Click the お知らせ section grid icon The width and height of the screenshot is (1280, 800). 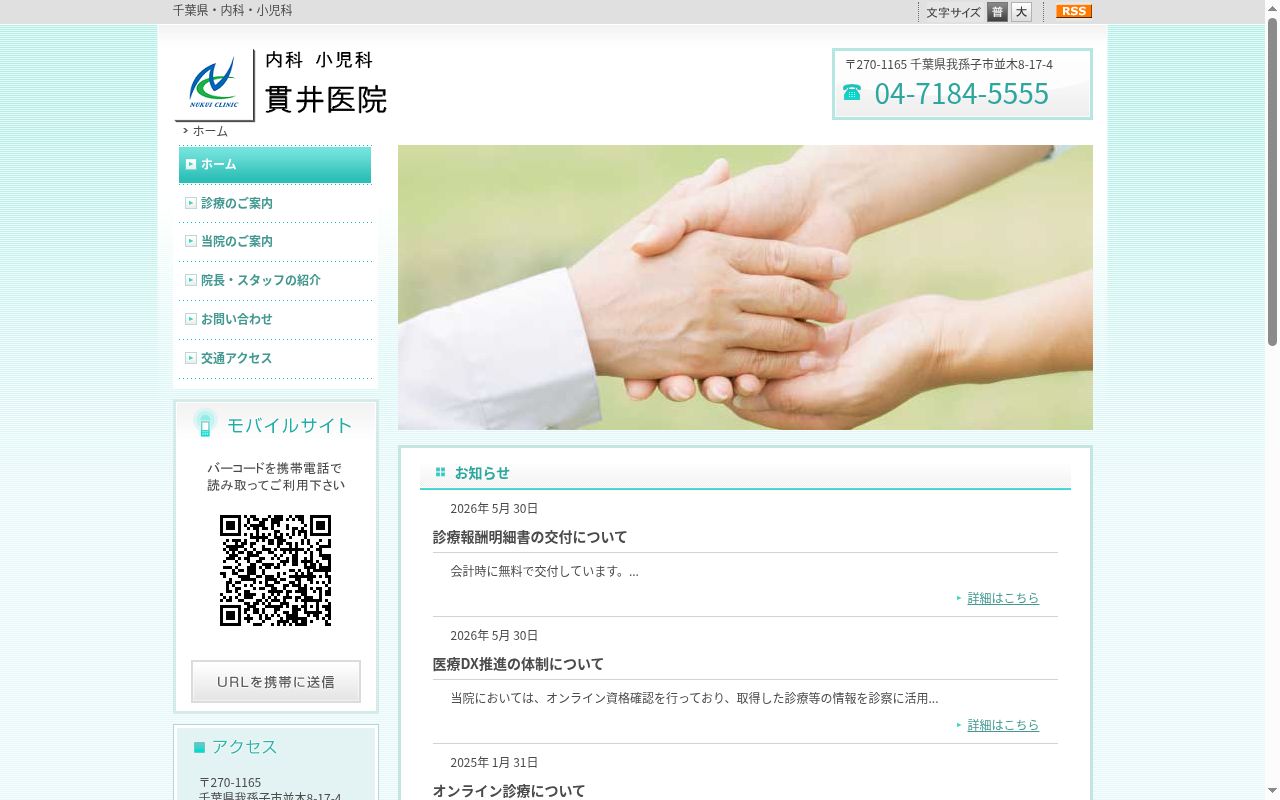click(x=440, y=472)
